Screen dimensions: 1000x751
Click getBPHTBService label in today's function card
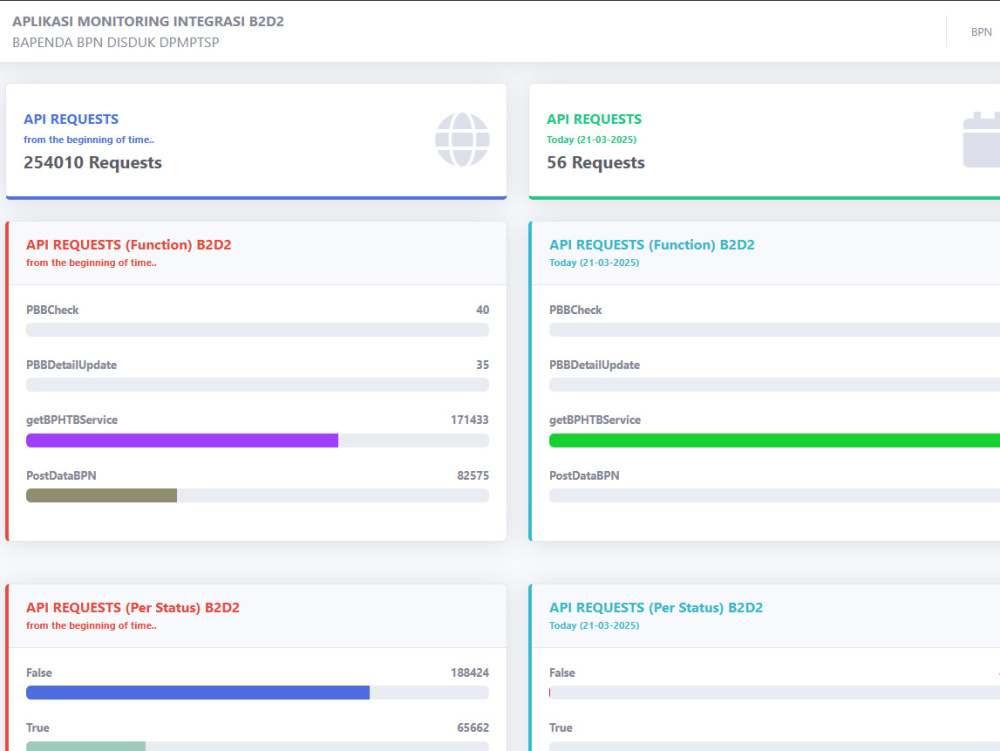click(x=595, y=419)
